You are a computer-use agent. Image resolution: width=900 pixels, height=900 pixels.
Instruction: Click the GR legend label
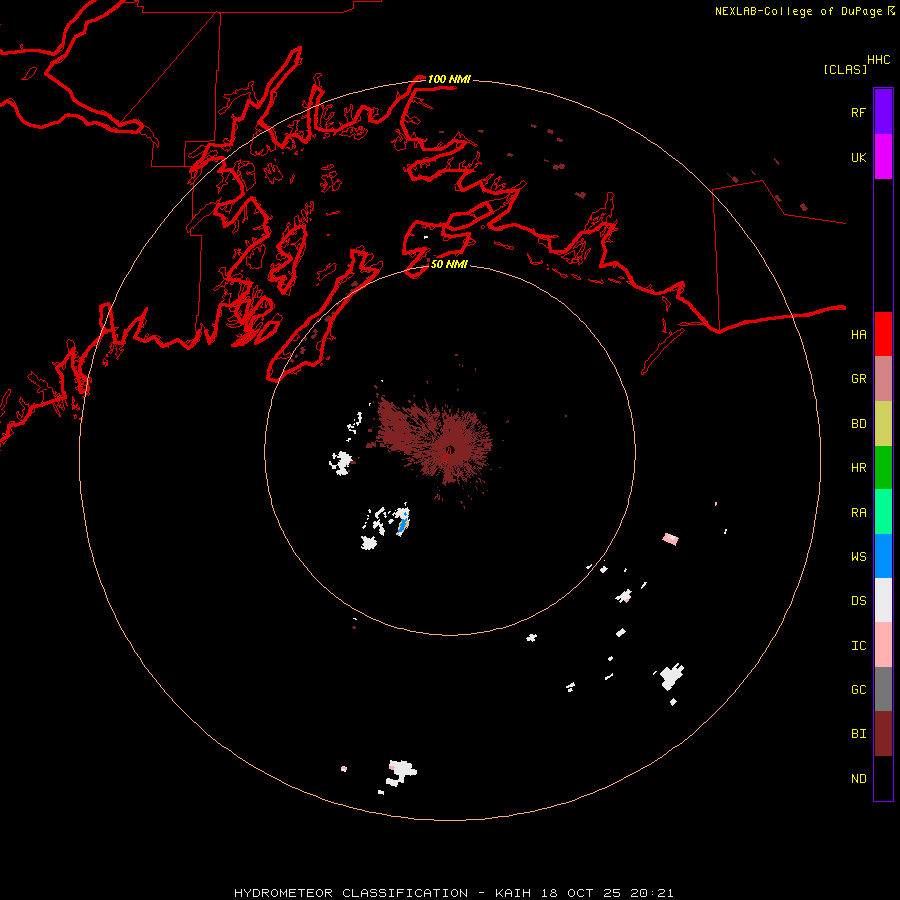pyautogui.click(x=858, y=379)
